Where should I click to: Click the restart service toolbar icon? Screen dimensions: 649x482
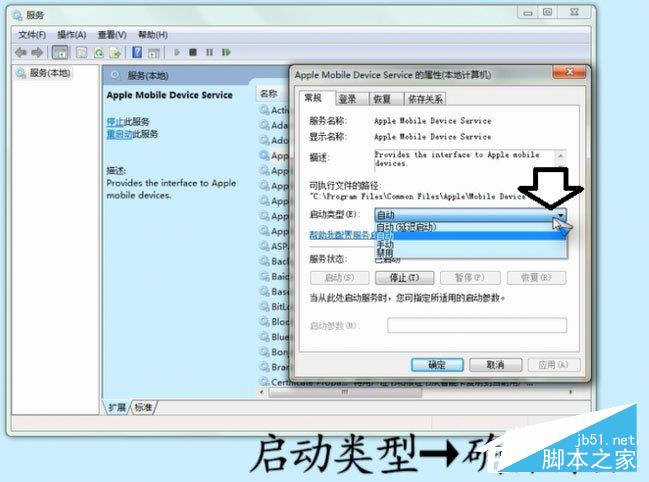point(226,52)
